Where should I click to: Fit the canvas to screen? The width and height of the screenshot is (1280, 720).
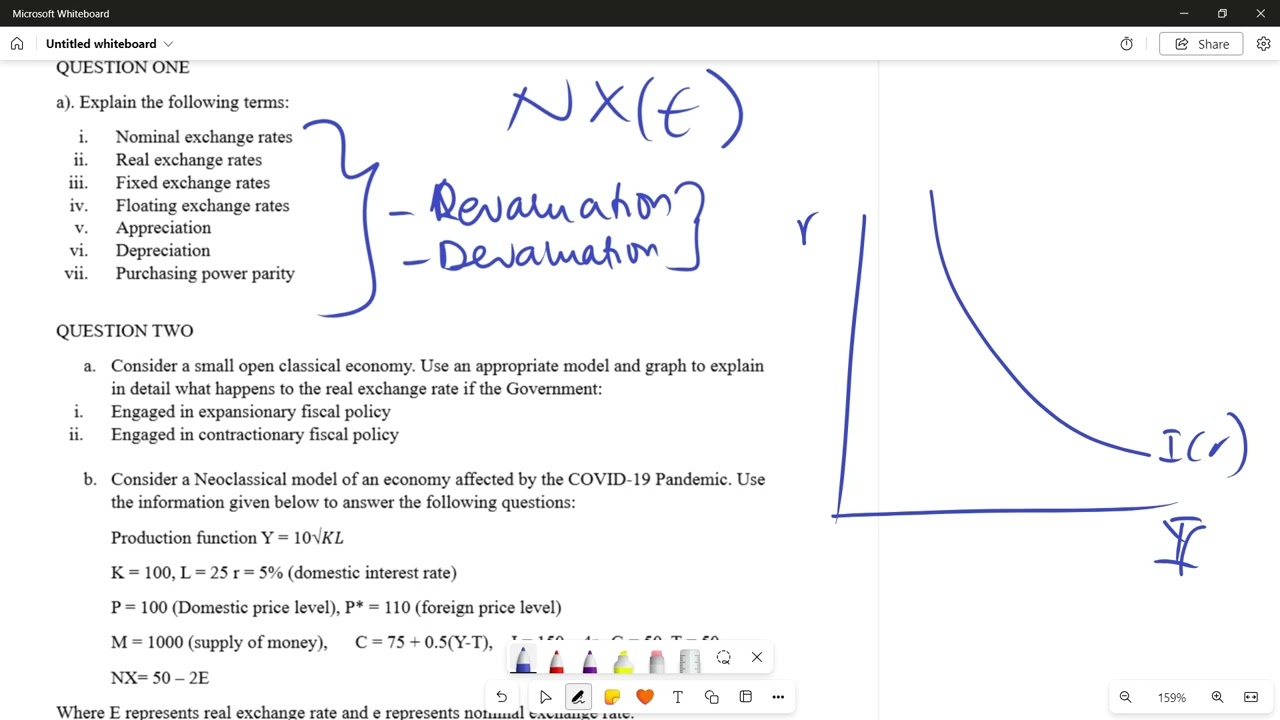(1251, 697)
